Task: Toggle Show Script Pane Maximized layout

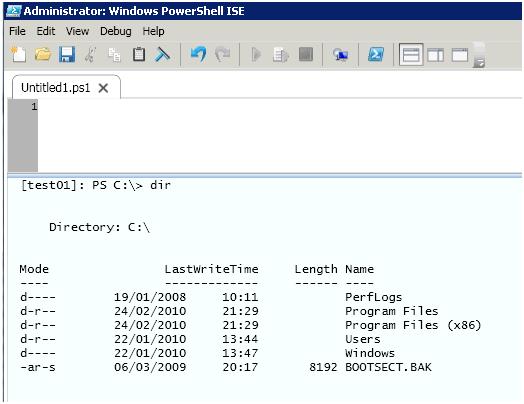Action: [460, 55]
